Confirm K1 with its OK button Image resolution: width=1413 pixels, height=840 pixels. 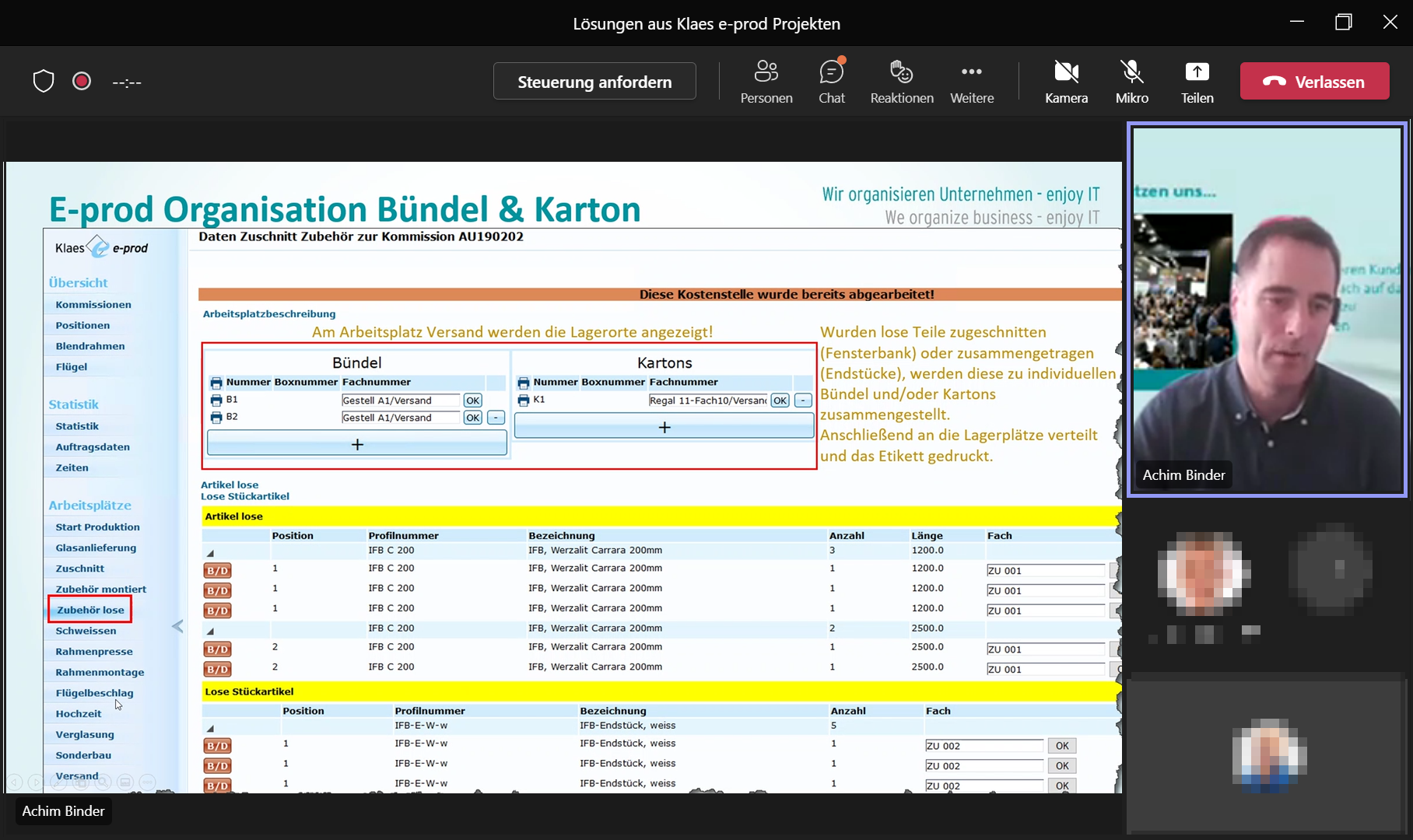(x=780, y=401)
